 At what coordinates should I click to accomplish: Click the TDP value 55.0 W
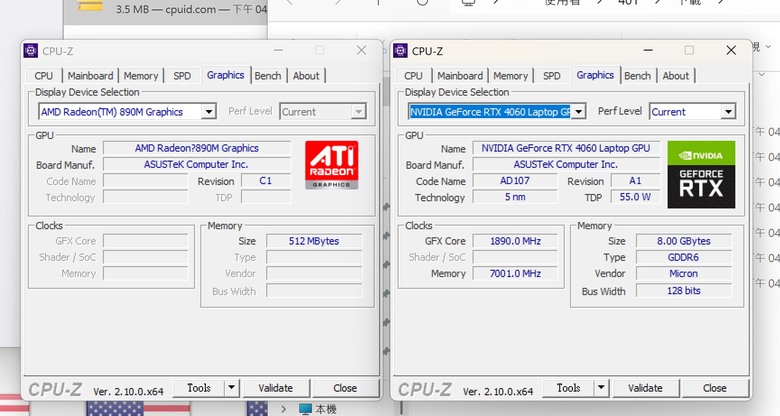[635, 197]
